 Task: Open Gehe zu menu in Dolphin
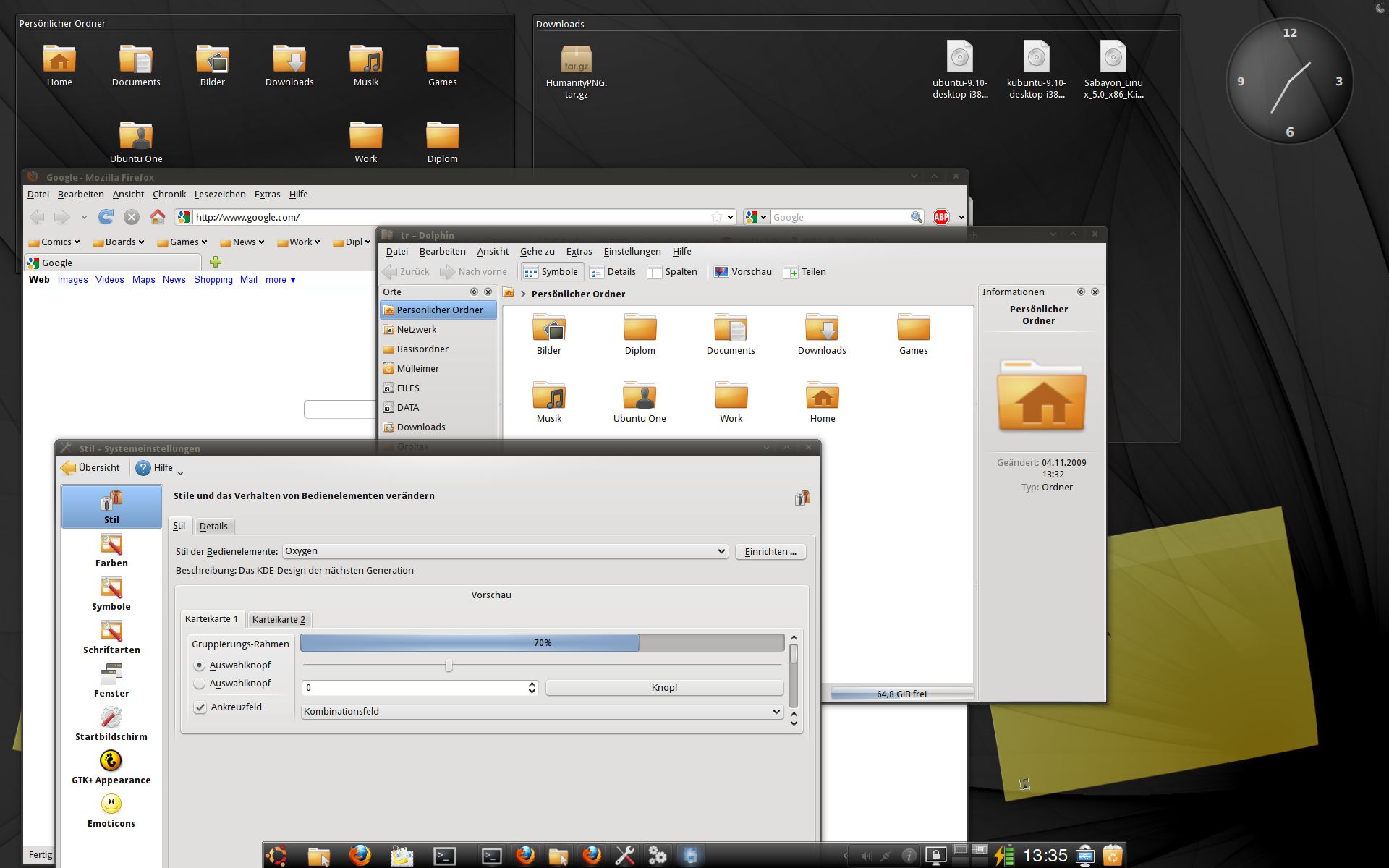(x=537, y=251)
